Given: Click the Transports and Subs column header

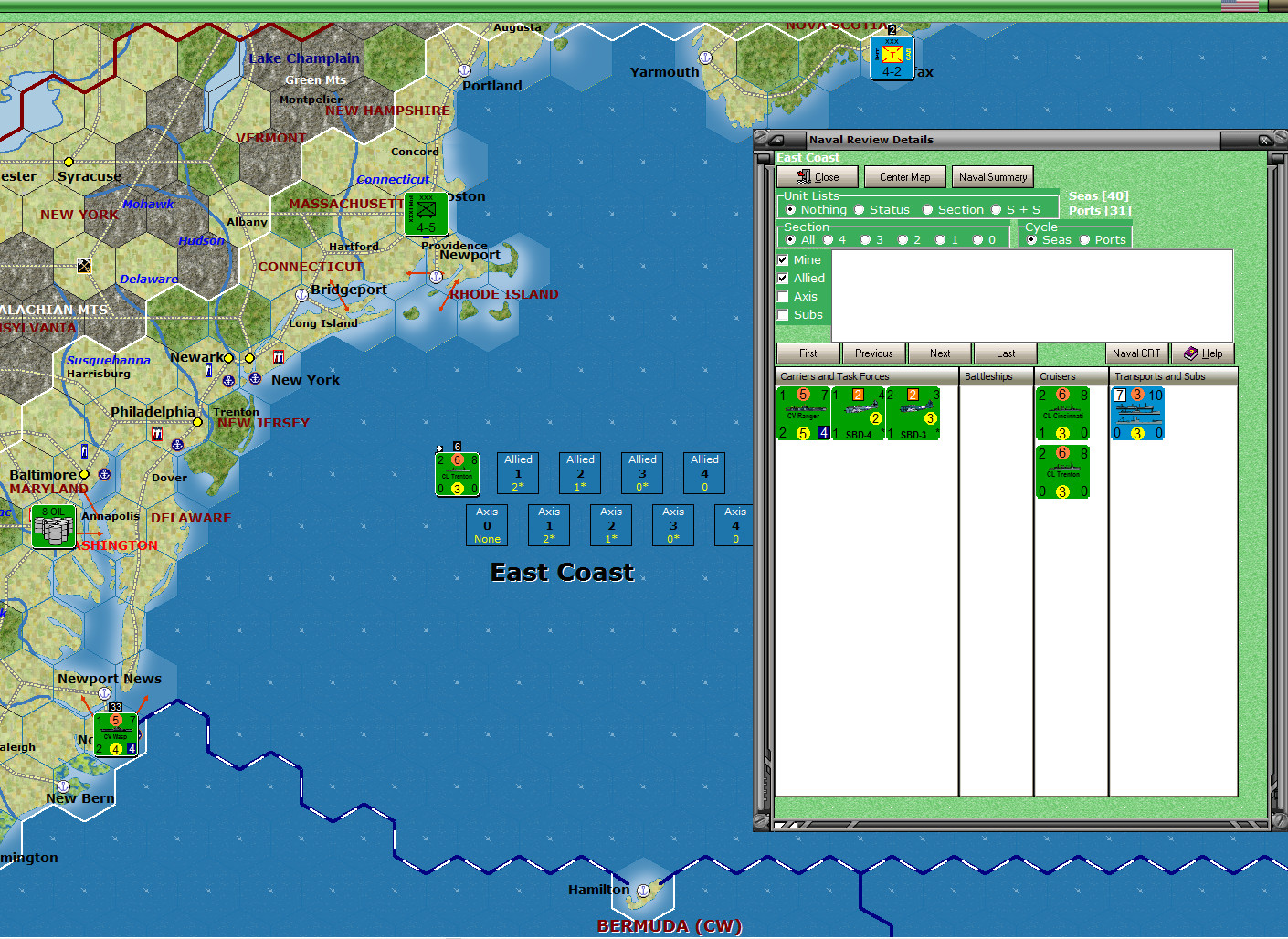Looking at the screenshot, I should (x=1174, y=376).
